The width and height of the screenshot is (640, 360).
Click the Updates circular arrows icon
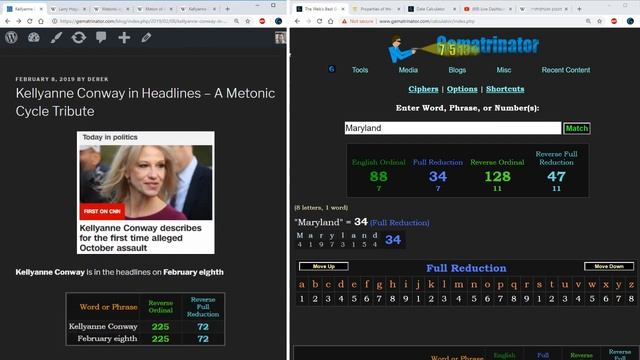pos(78,38)
